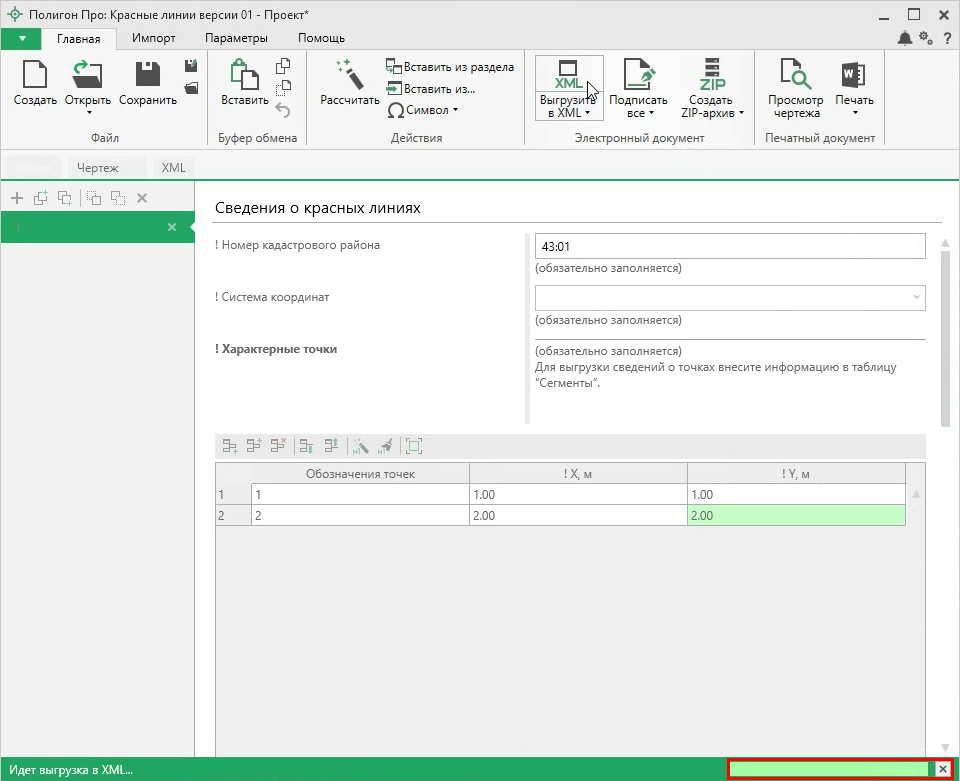
Task: Click the Рассчитать magic wand icon
Action: tap(349, 76)
